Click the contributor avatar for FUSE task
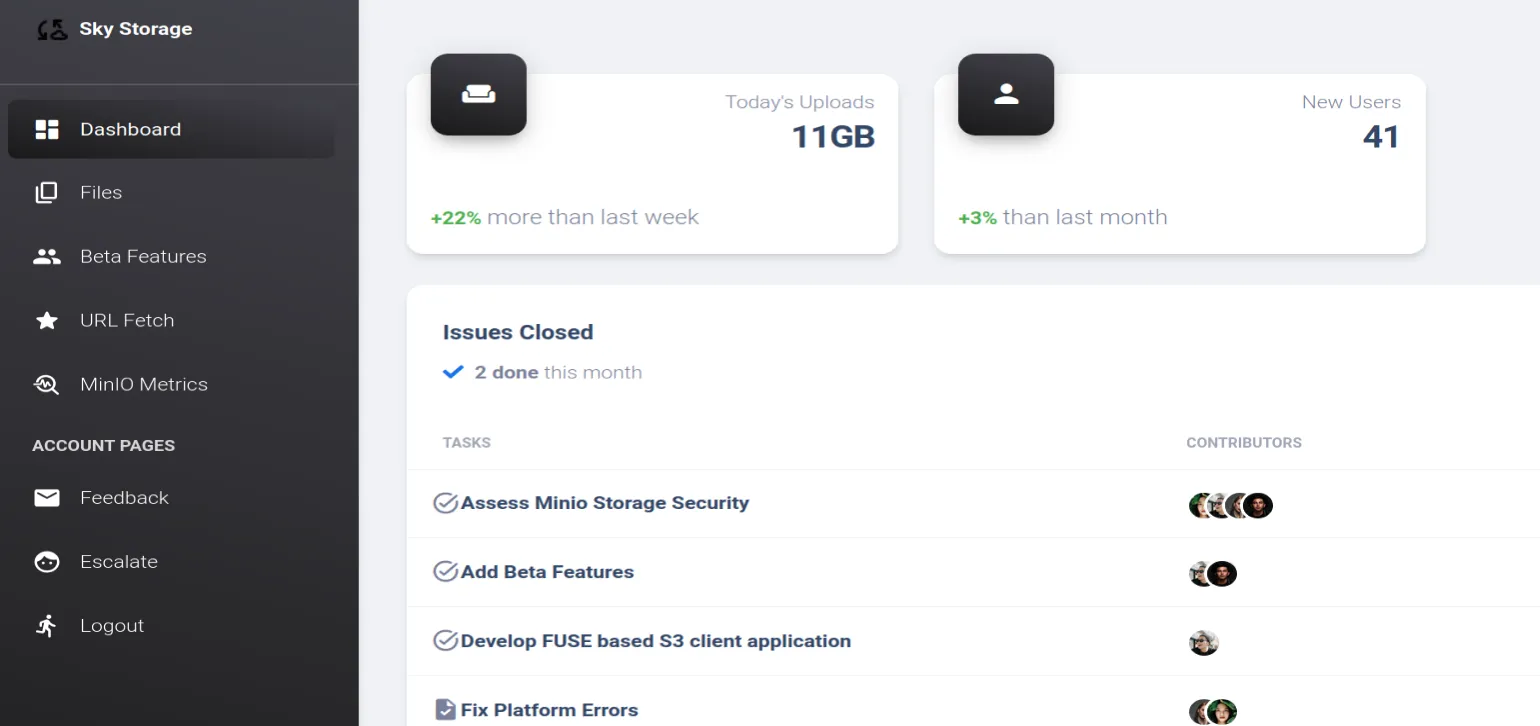1540x726 pixels. pos(1203,643)
